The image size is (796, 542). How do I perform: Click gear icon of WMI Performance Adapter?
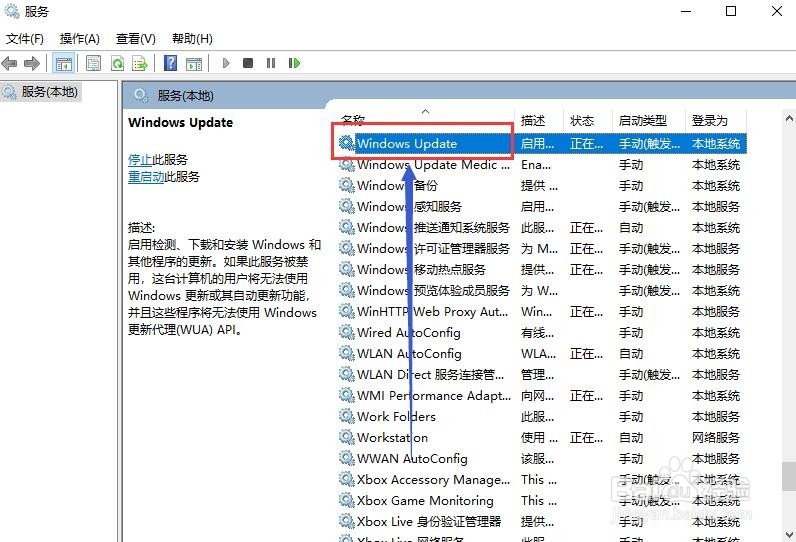(347, 395)
